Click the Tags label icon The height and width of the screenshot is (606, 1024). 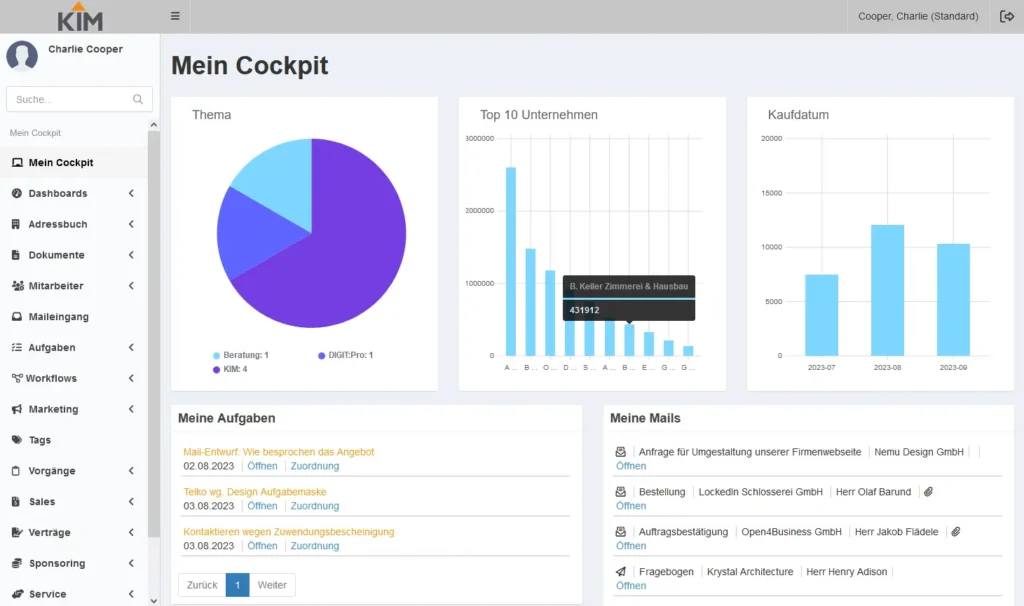[x=16, y=440]
